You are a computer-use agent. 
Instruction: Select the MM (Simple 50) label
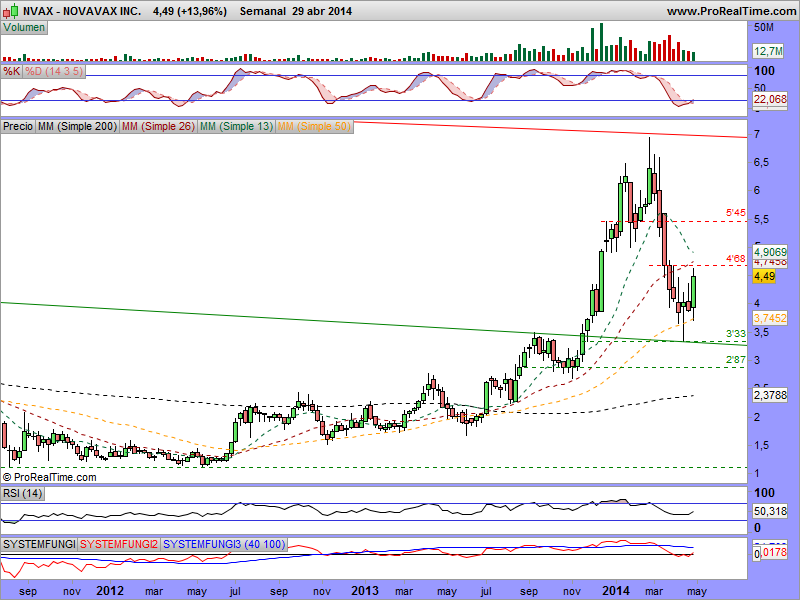[x=314, y=126]
